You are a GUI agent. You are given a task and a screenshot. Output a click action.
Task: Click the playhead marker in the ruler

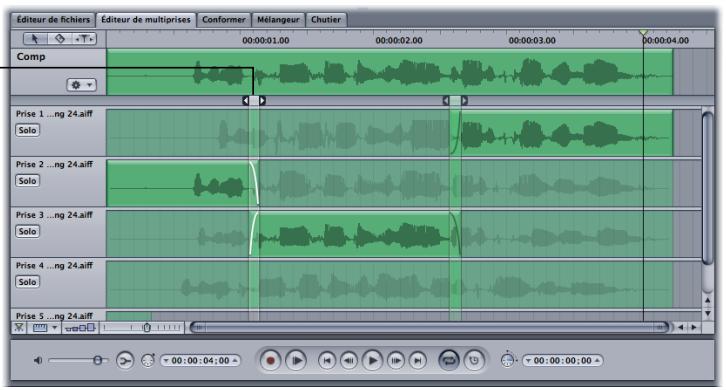(643, 32)
